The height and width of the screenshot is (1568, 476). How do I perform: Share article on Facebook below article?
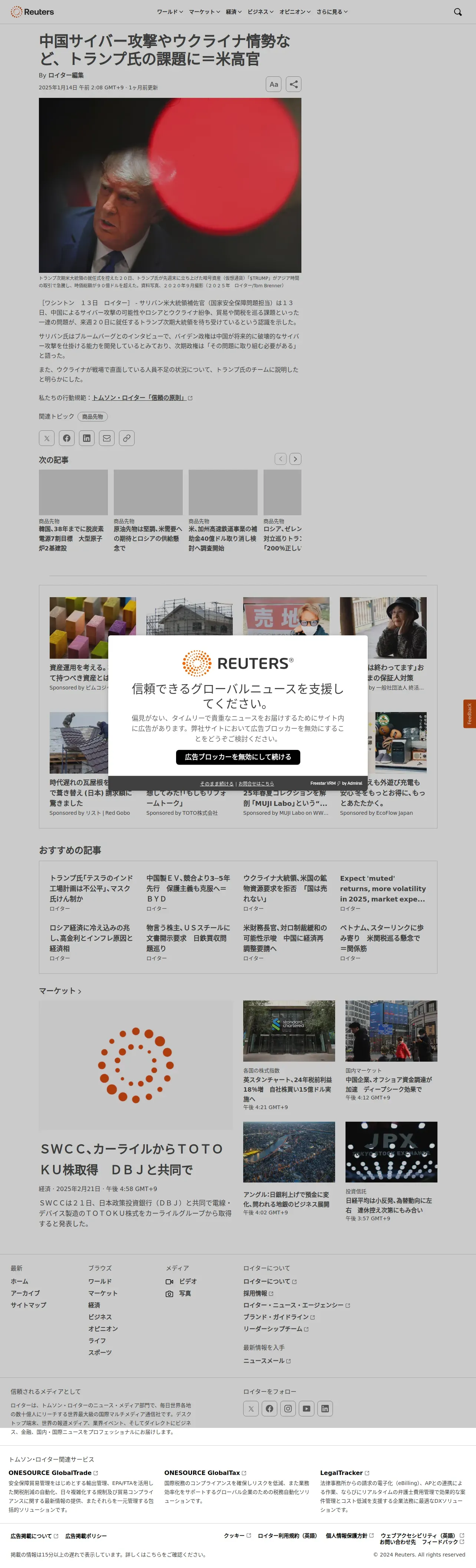click(x=67, y=438)
